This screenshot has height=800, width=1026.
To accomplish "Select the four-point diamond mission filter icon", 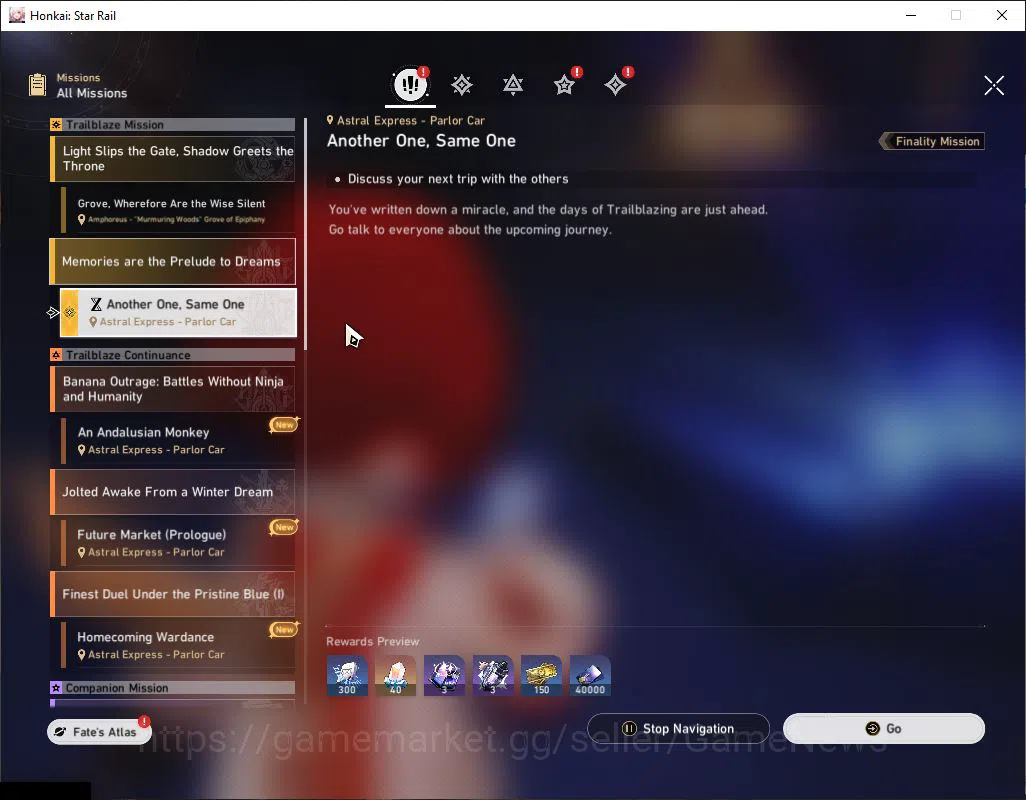I will [615, 84].
